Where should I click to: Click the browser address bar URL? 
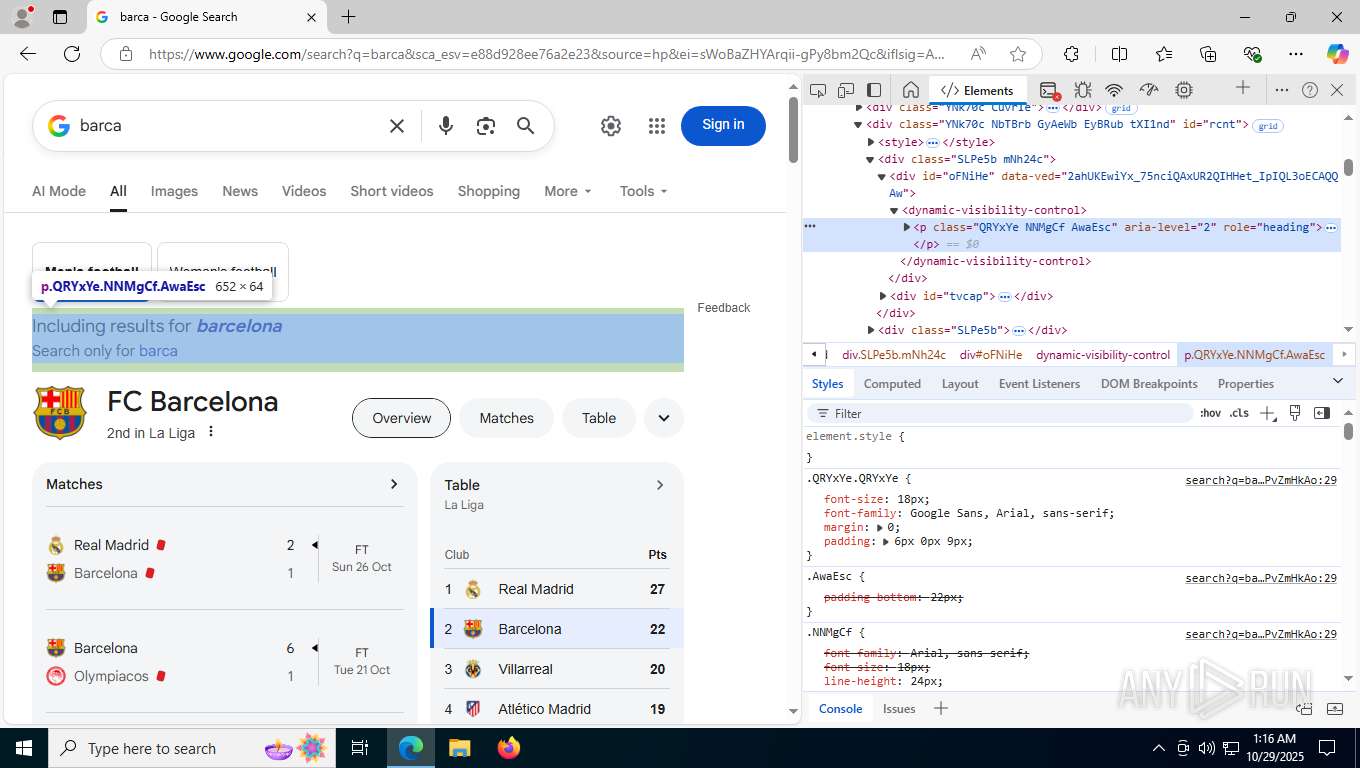pyautogui.click(x=546, y=54)
